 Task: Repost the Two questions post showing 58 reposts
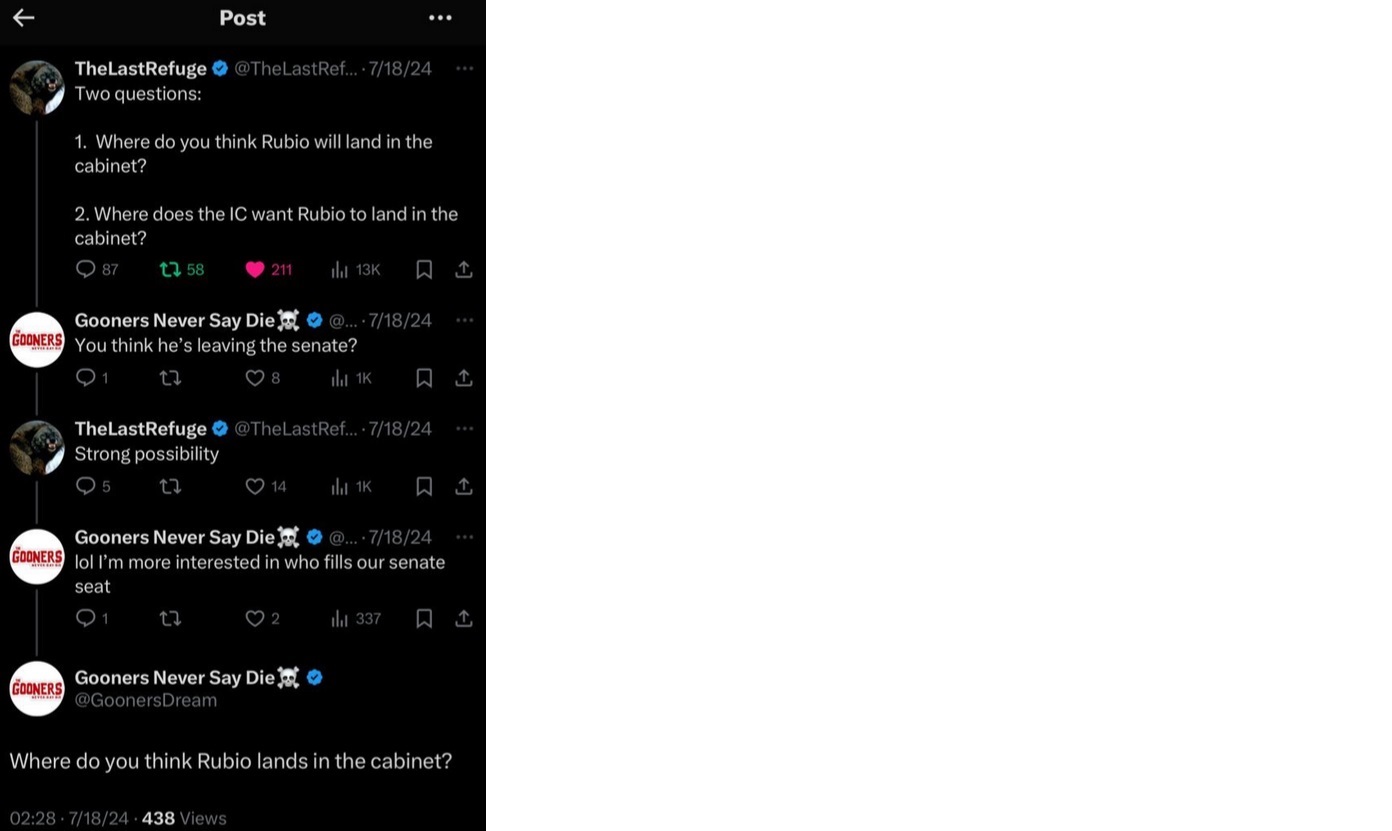(x=170, y=269)
